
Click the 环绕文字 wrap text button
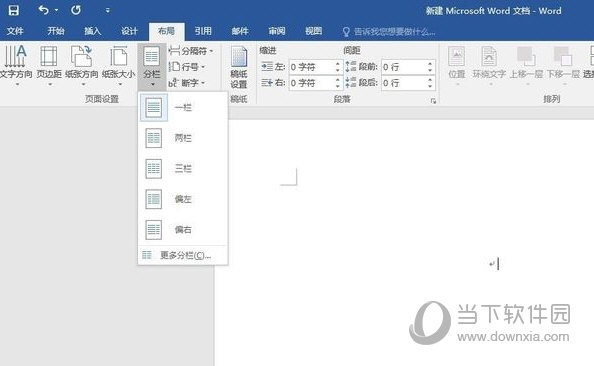(x=489, y=64)
